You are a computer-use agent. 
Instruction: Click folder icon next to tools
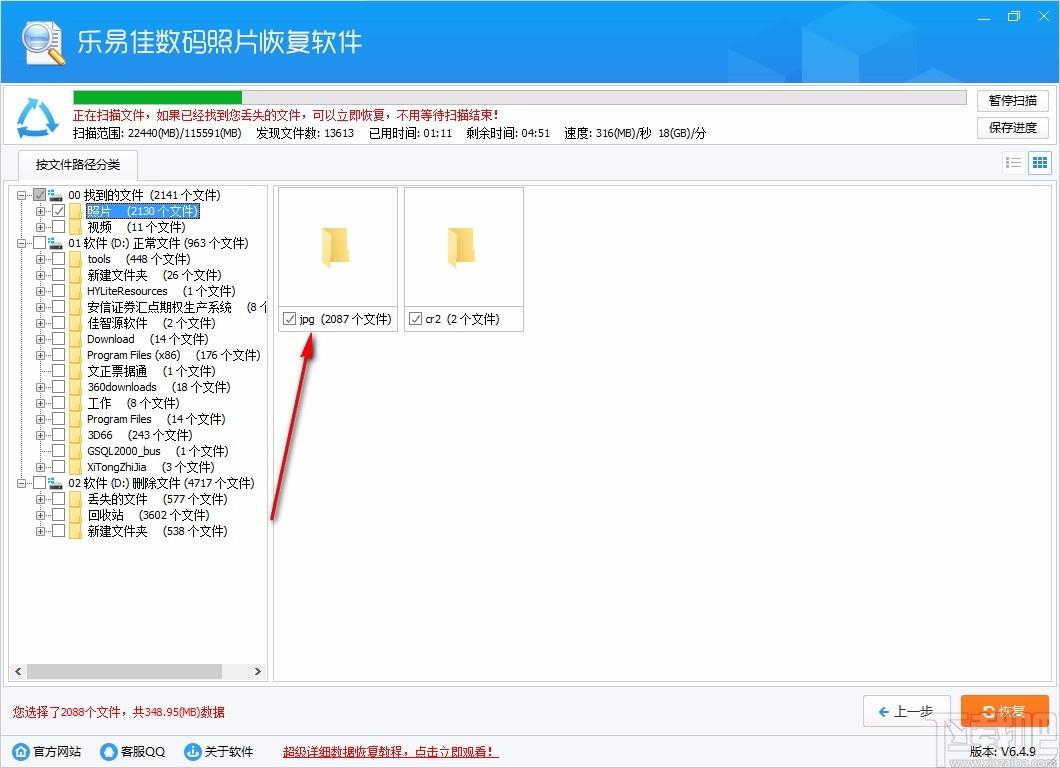coord(75,259)
